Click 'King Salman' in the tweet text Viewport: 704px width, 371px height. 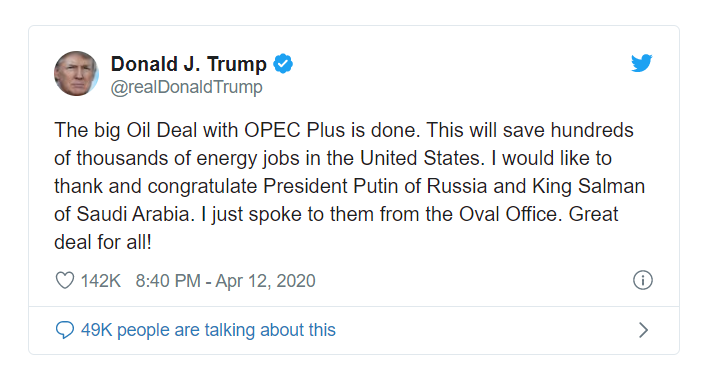pyautogui.click(x=589, y=186)
